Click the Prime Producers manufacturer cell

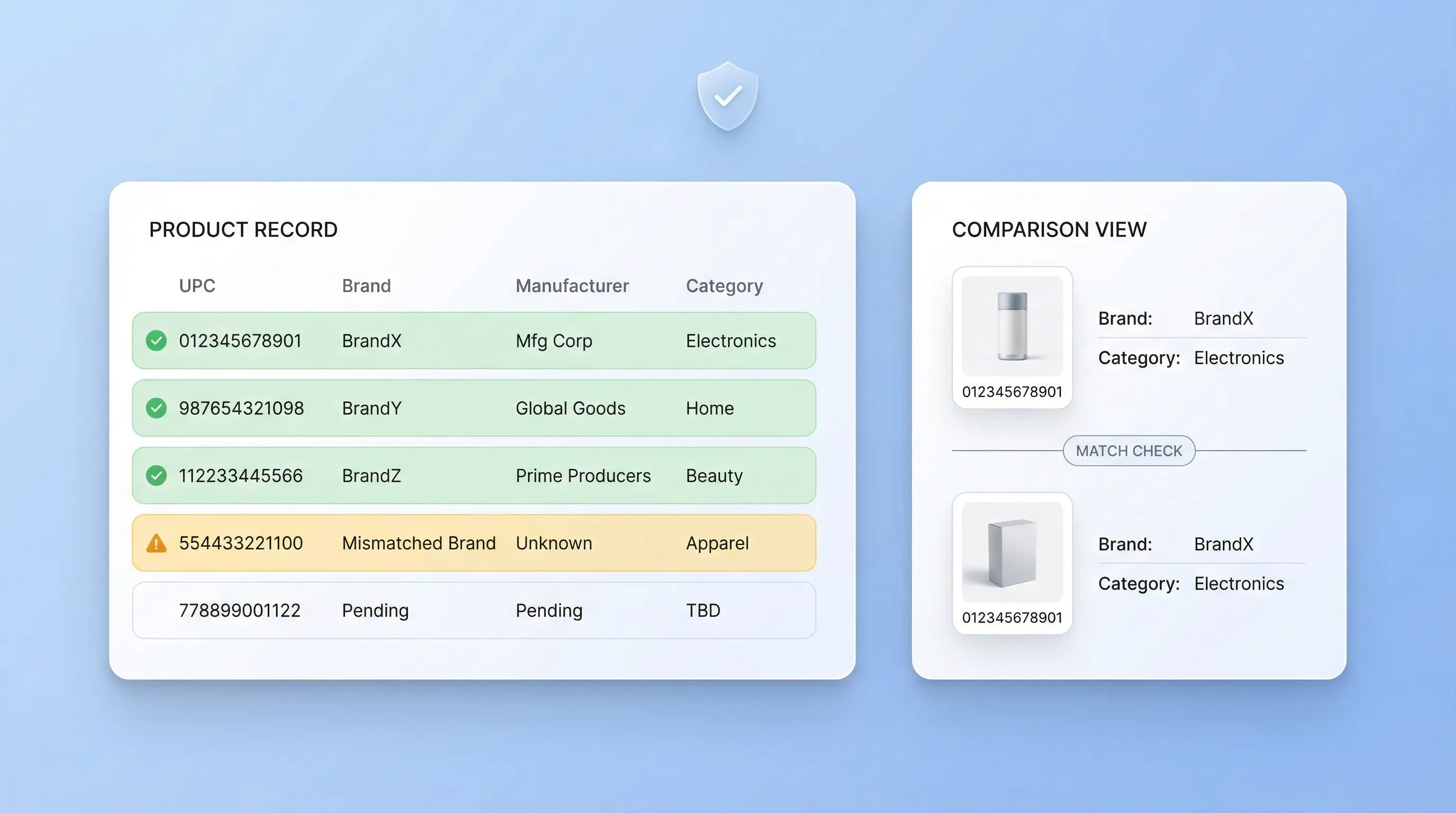tap(583, 475)
